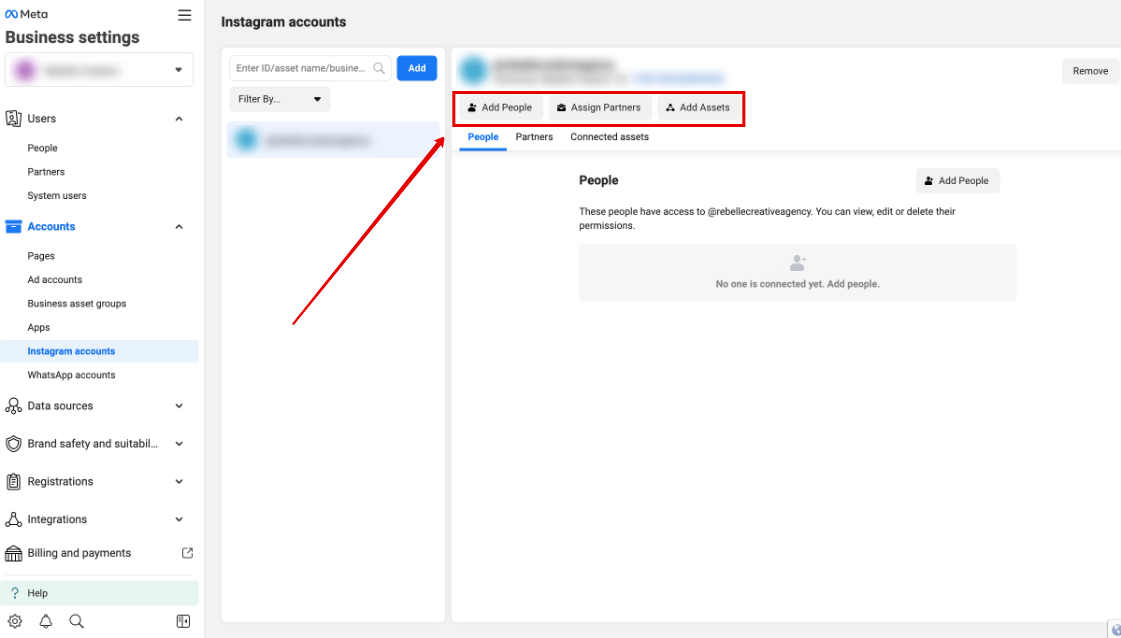Collapse the Users section chevron
The width and height of the screenshot is (1121, 638).
179,119
